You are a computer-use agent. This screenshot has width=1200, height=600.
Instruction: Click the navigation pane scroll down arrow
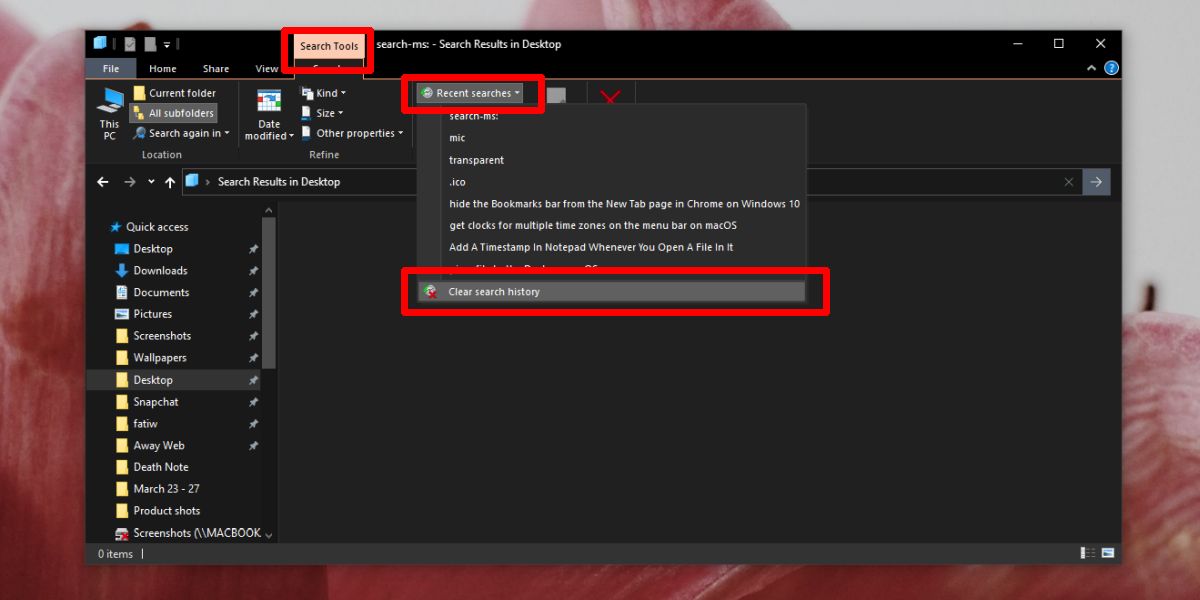(x=269, y=536)
